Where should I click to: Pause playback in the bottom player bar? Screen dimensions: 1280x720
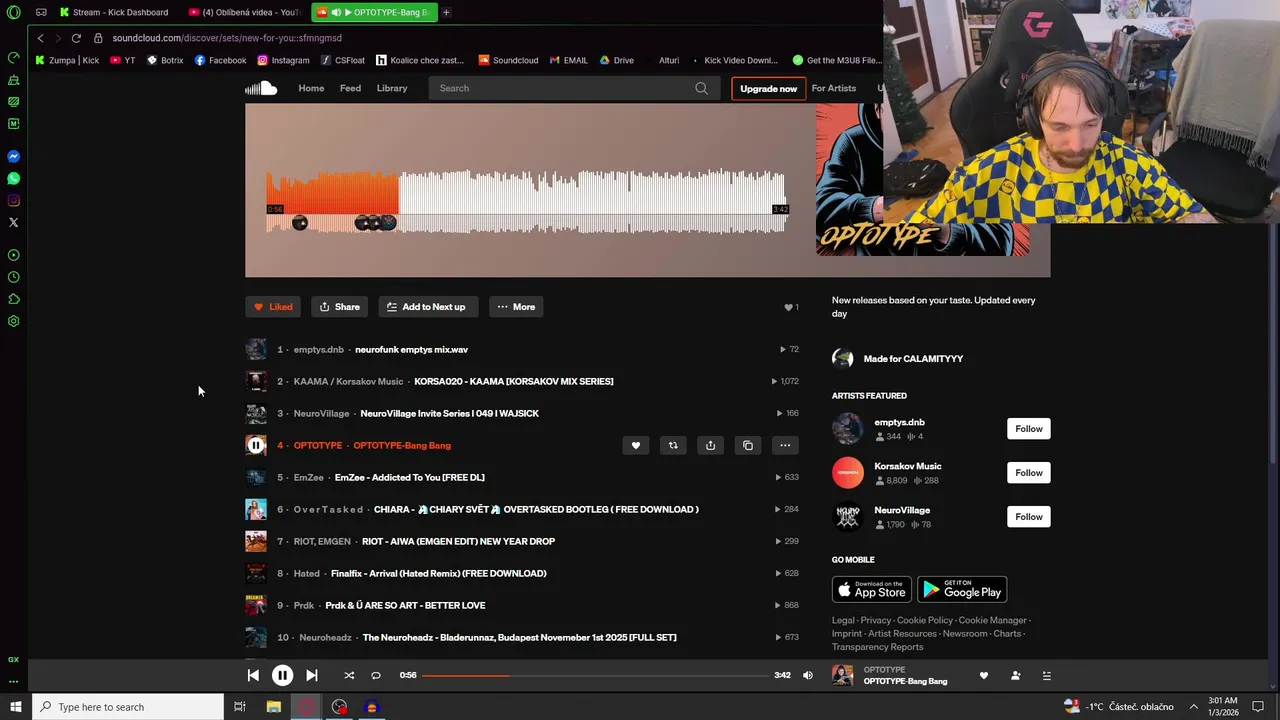pyautogui.click(x=282, y=675)
